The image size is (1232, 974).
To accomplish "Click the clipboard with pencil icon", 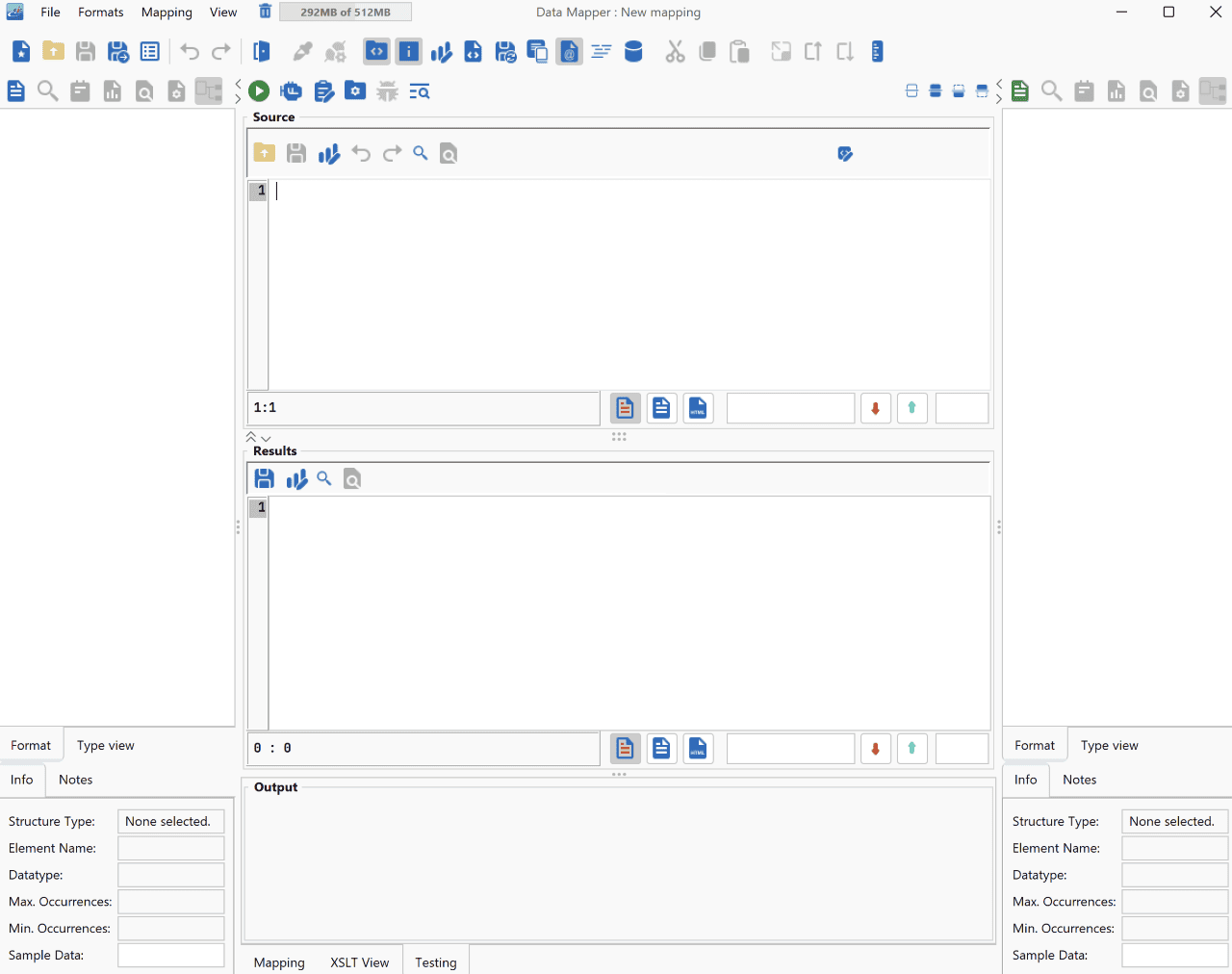I will click(x=324, y=91).
